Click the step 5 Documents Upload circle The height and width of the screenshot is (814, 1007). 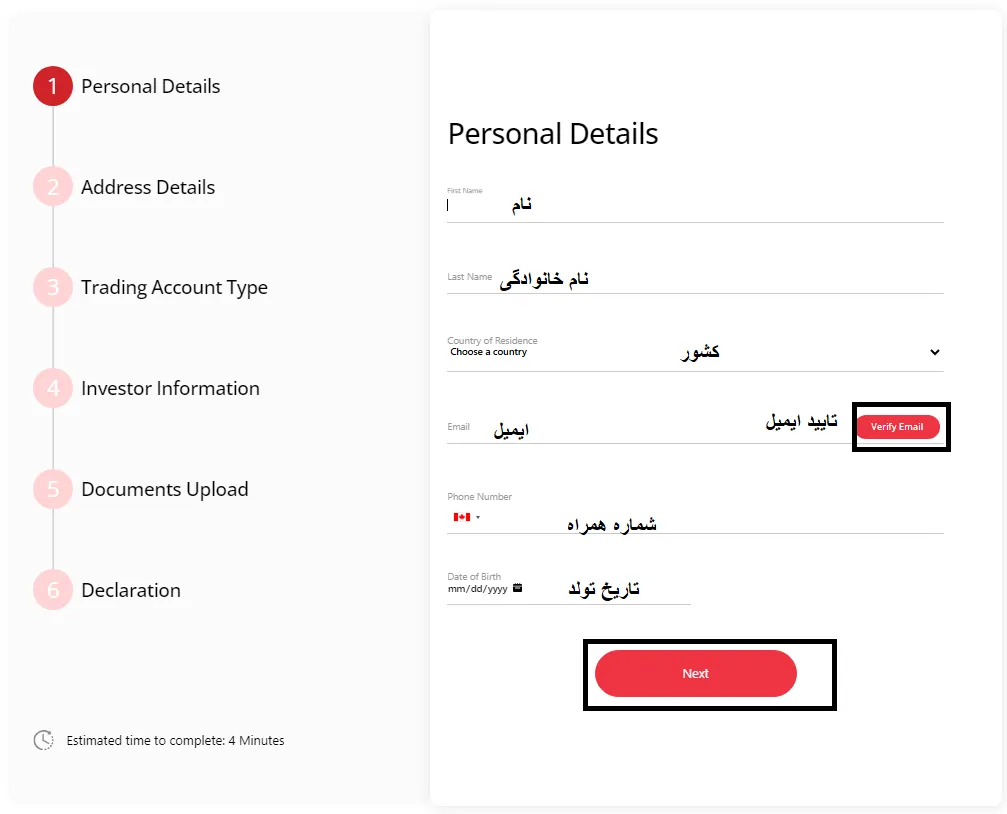[52, 489]
